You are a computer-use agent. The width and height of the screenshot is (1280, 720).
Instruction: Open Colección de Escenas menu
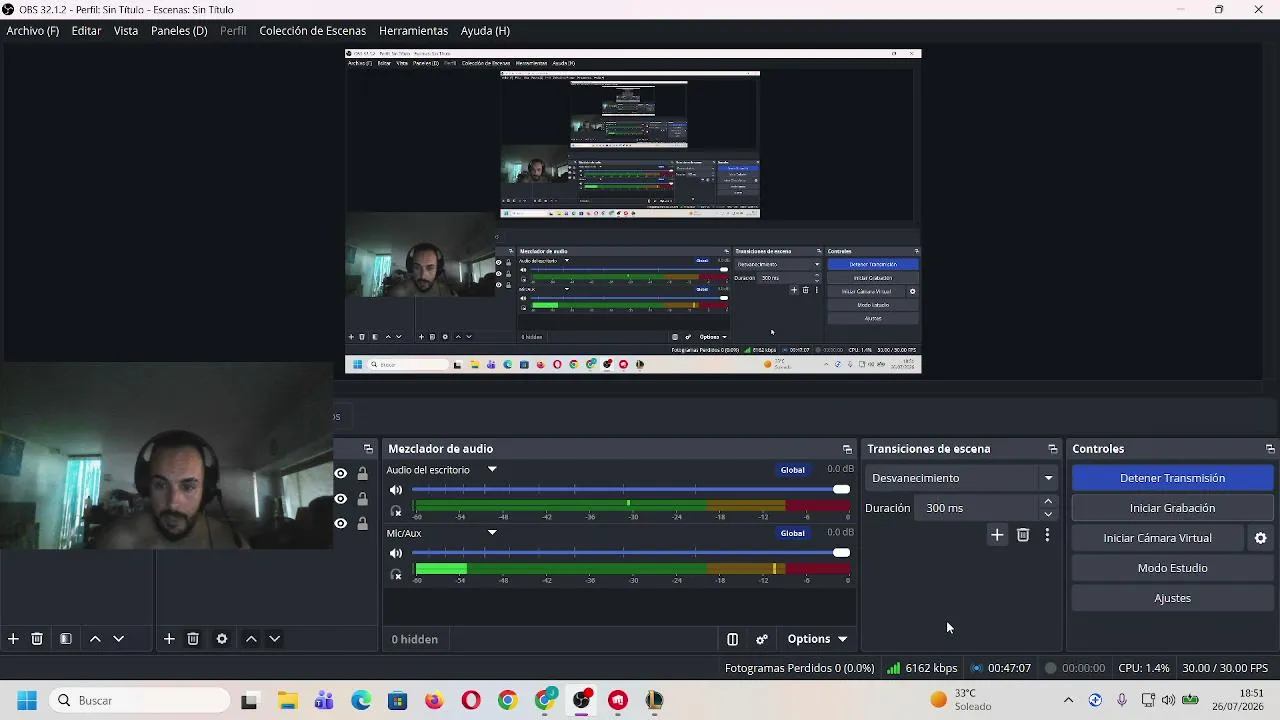coord(313,31)
